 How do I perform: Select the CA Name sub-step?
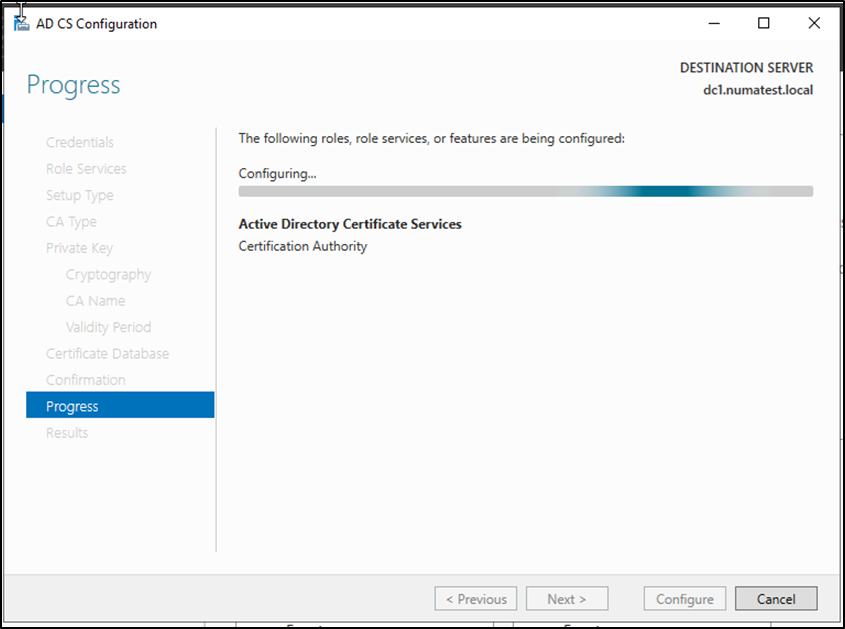pos(95,301)
